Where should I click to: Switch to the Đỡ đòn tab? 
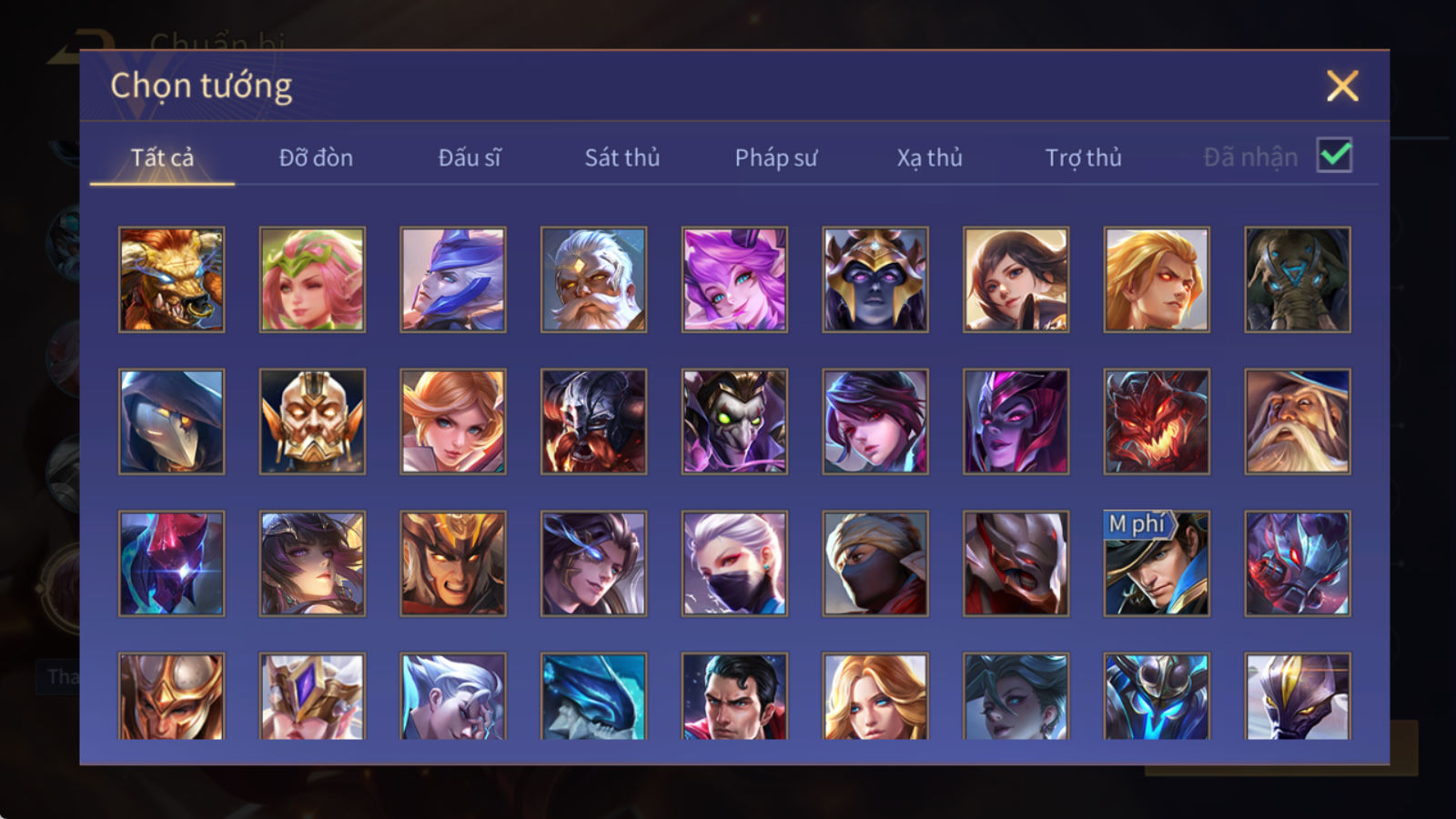coord(316,158)
